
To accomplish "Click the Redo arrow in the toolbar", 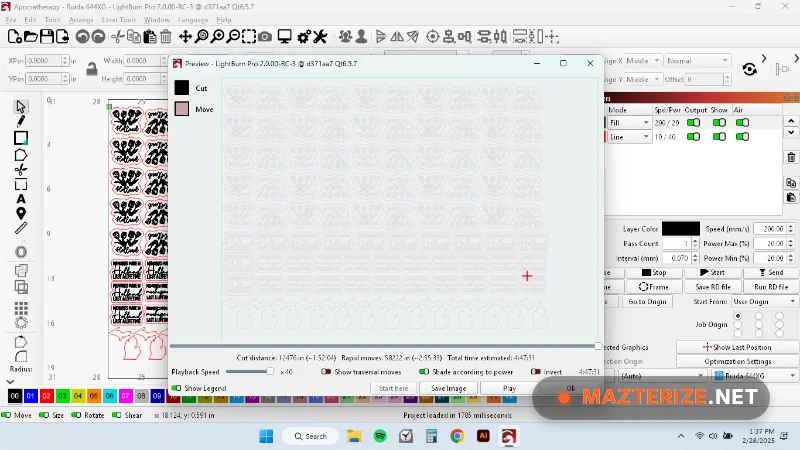I will pyautogui.click(x=98, y=37).
